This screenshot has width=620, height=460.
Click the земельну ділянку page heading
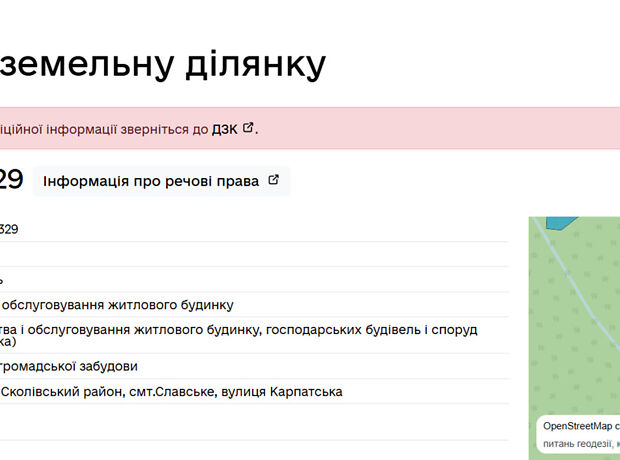(x=162, y=64)
